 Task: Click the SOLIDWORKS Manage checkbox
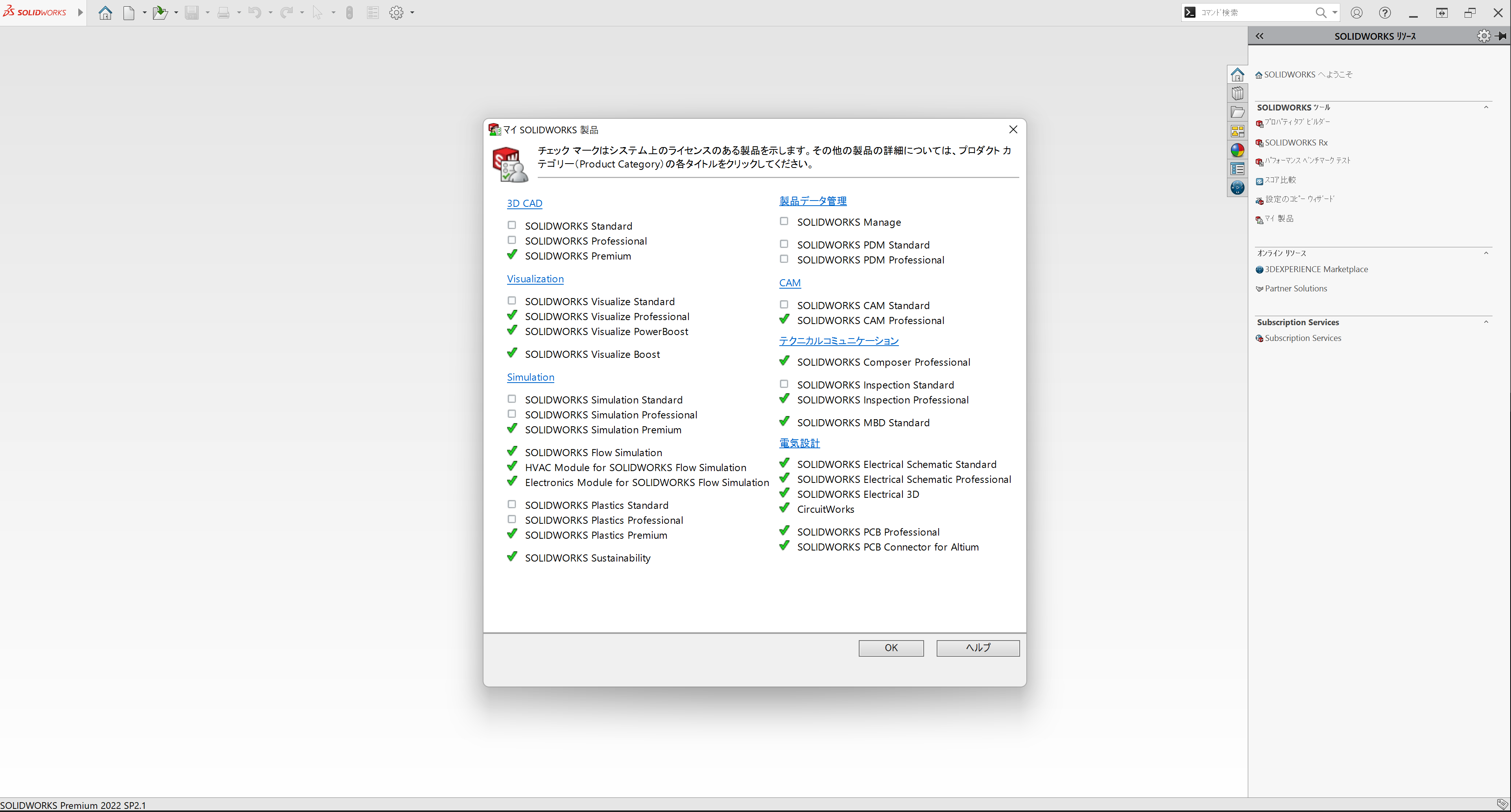[x=784, y=221]
